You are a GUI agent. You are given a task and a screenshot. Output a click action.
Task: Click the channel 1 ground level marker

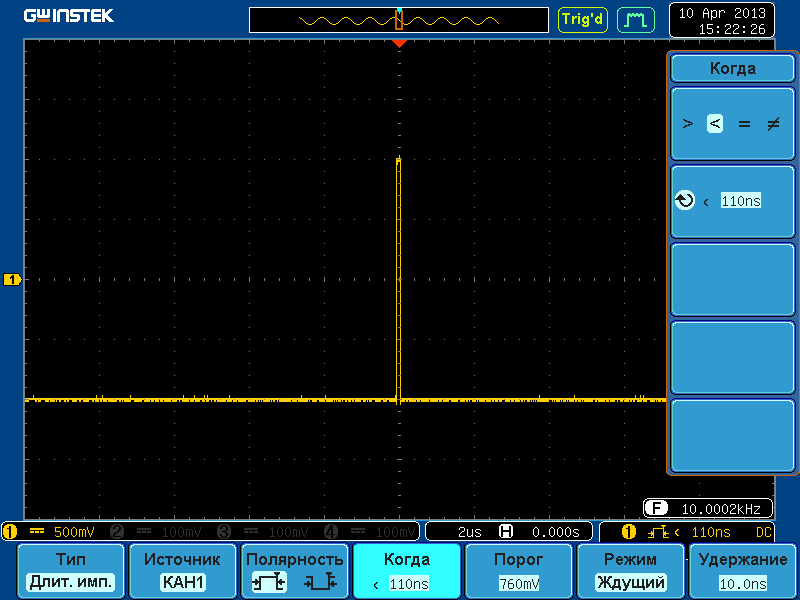click(13, 280)
